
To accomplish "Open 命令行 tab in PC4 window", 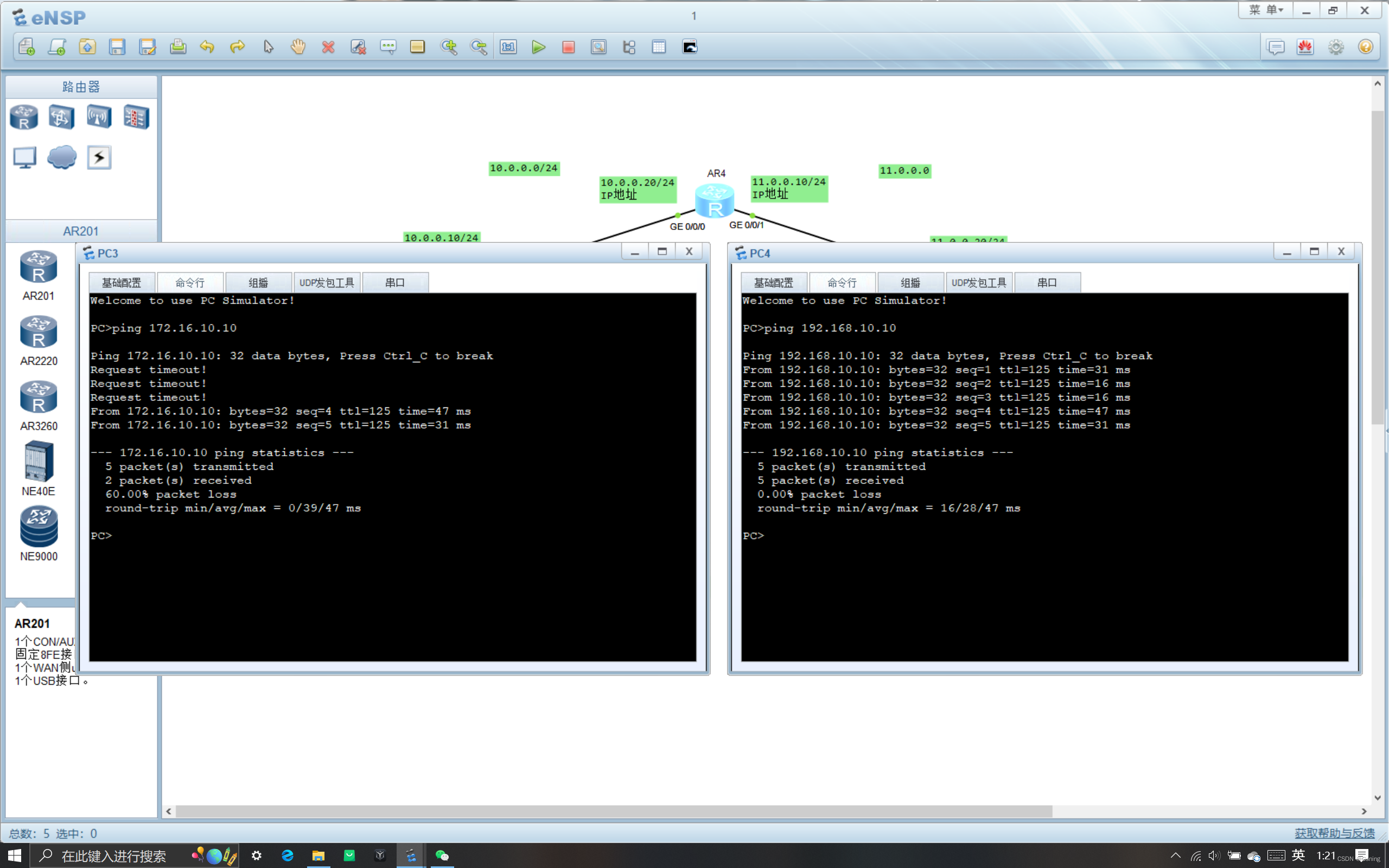I will tap(842, 283).
